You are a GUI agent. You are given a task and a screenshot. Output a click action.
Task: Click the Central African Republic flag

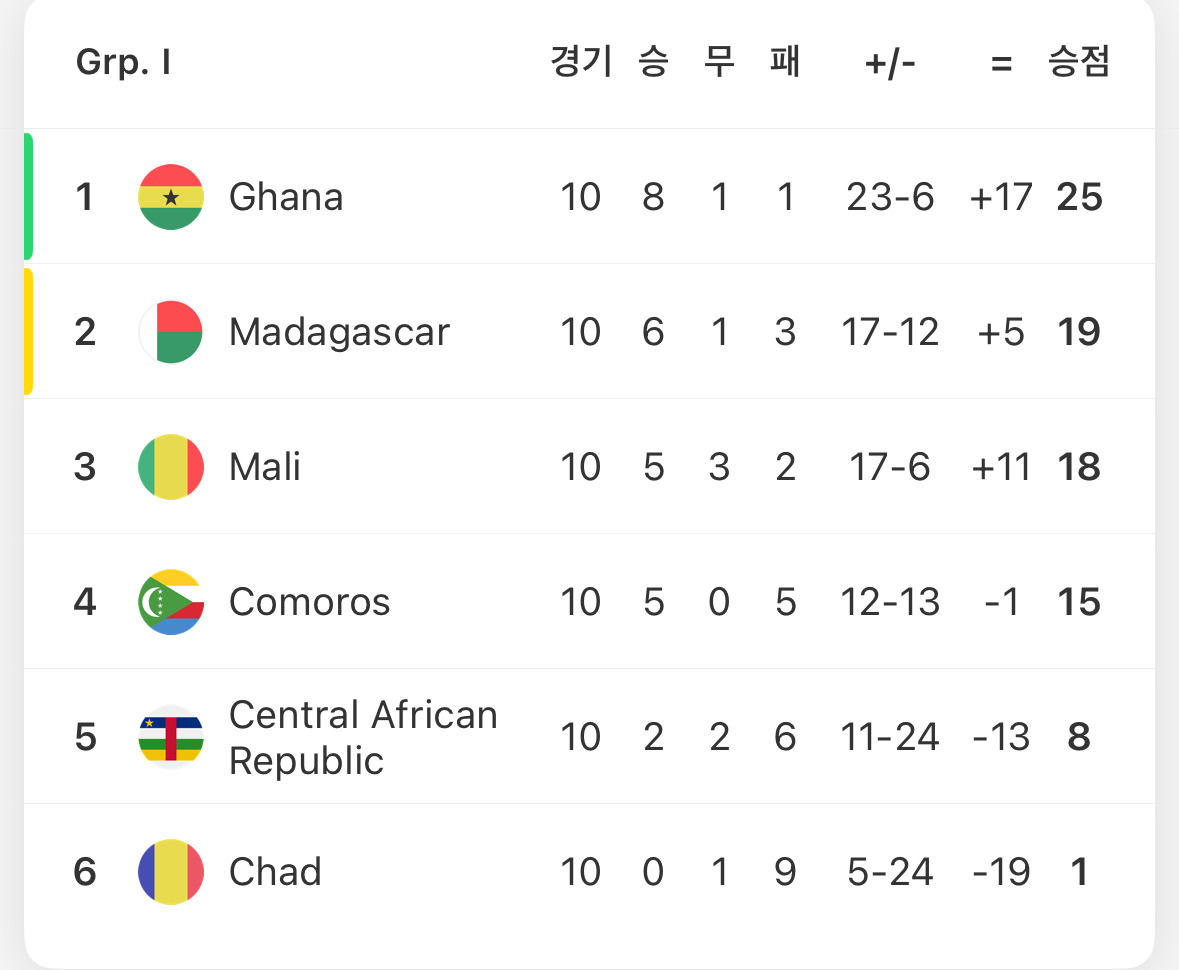coord(171,737)
